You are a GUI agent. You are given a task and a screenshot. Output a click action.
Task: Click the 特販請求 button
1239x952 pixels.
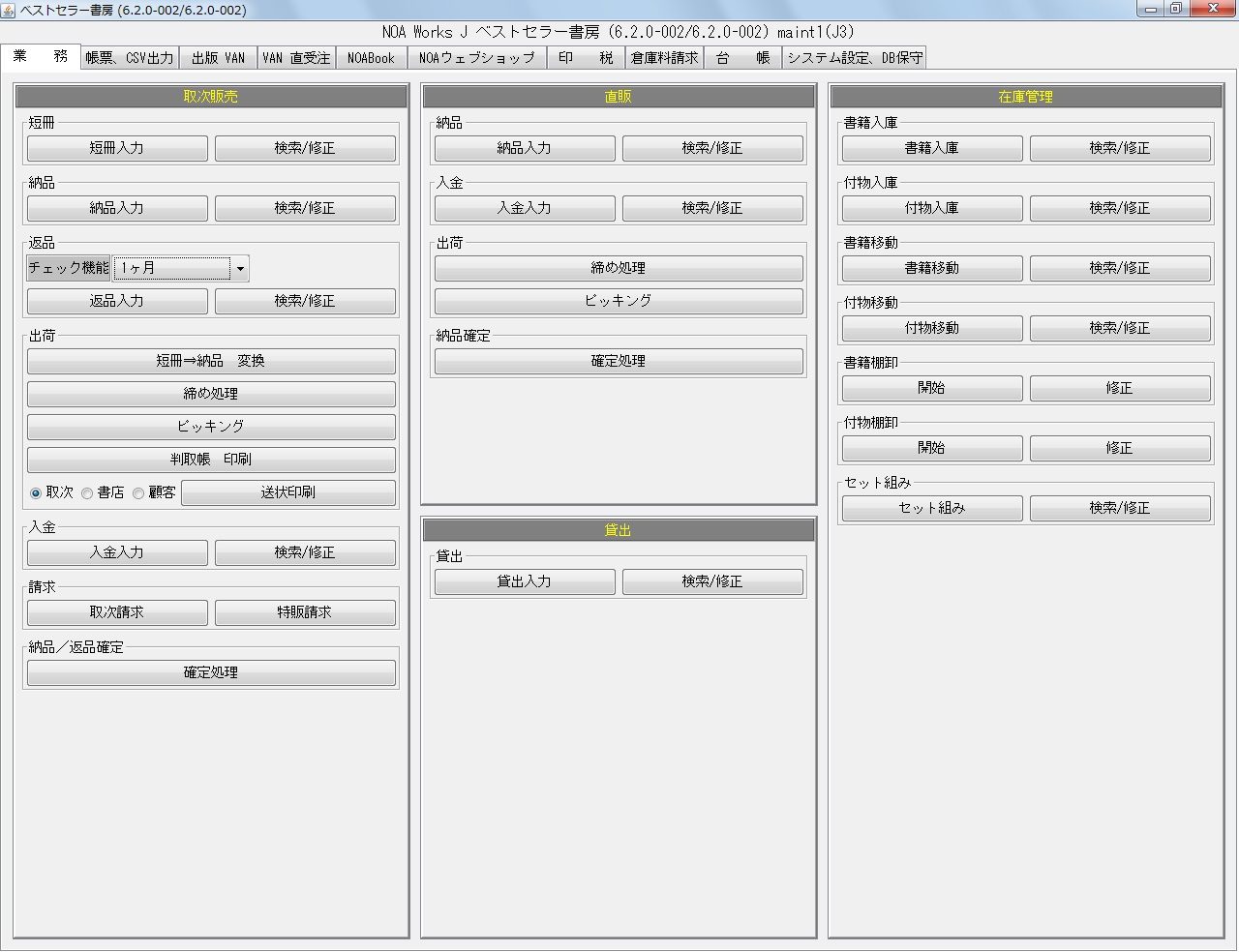305,611
